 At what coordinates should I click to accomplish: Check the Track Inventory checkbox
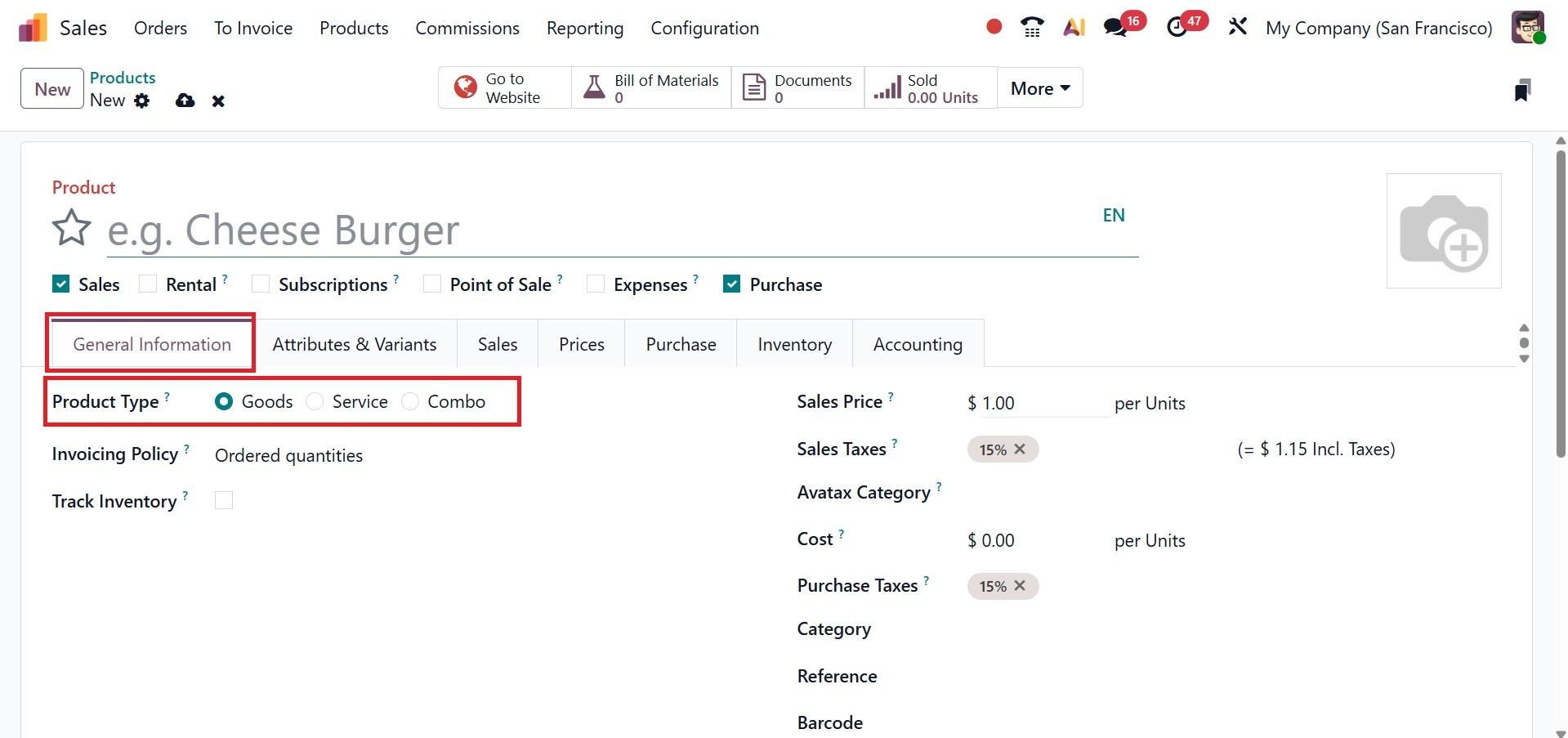[x=224, y=500]
